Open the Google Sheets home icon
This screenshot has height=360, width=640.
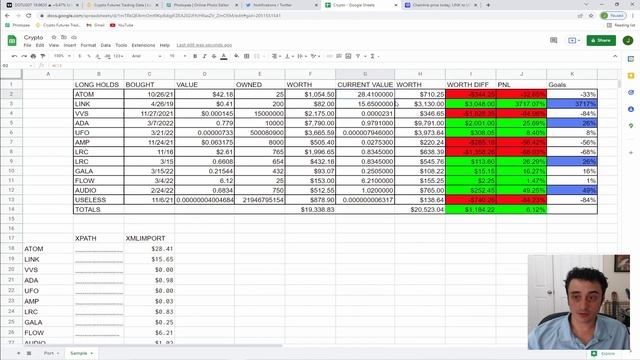tap(12, 40)
